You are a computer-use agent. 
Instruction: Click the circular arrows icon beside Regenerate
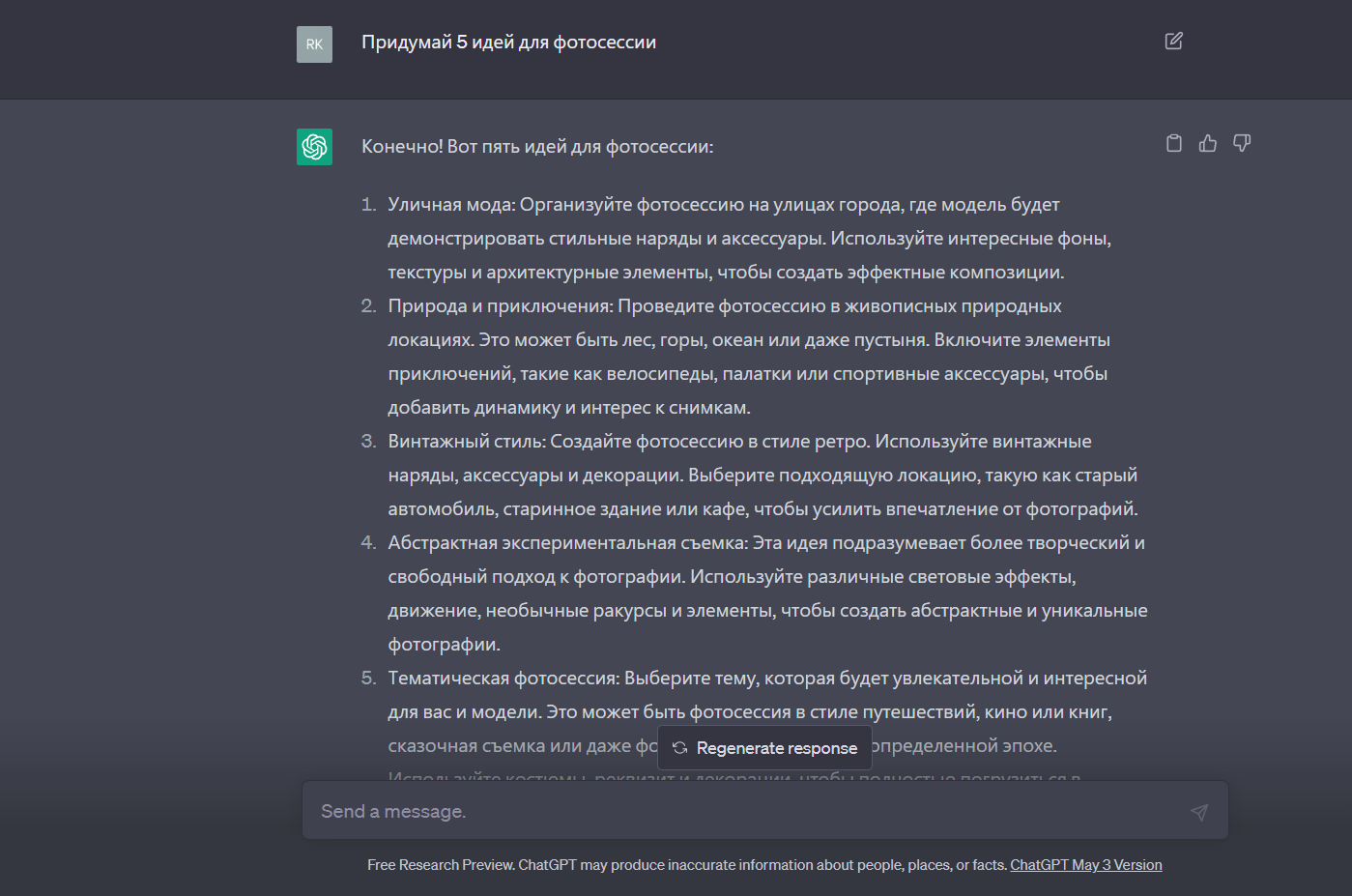click(x=680, y=748)
